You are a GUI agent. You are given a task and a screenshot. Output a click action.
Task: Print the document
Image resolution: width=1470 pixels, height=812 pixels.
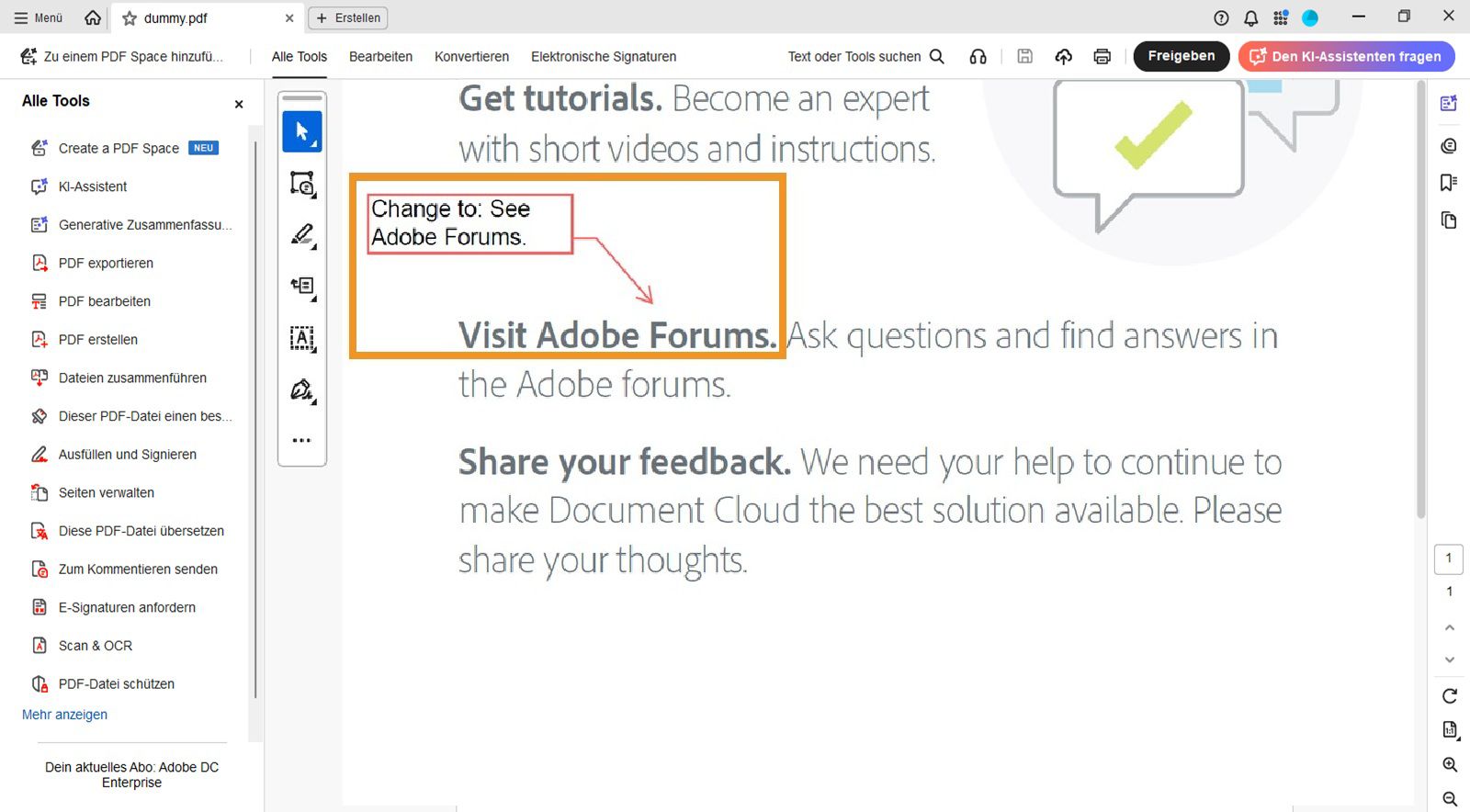pyautogui.click(x=1102, y=56)
